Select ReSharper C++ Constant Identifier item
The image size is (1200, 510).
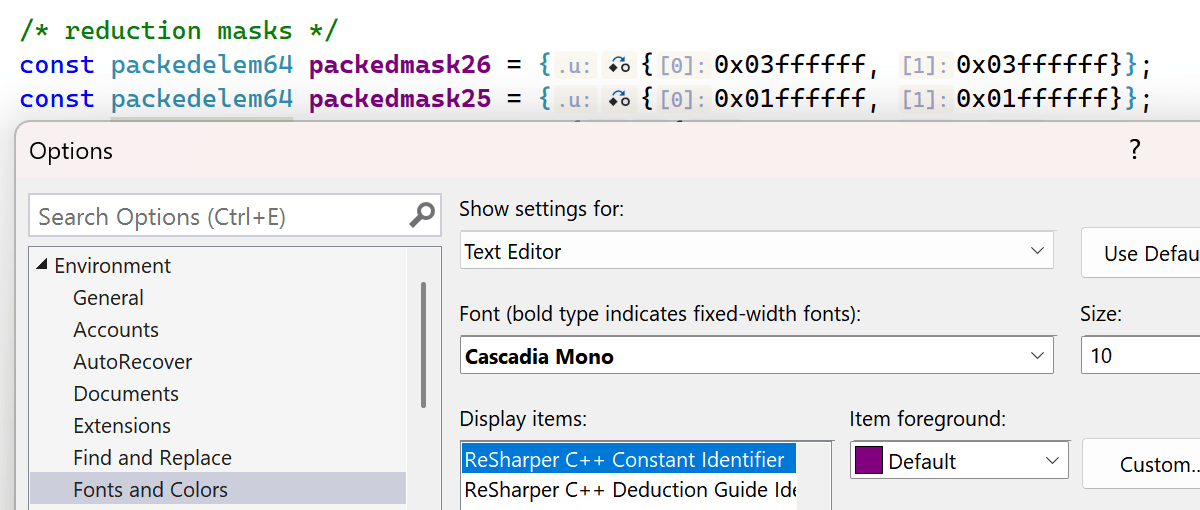(625, 460)
